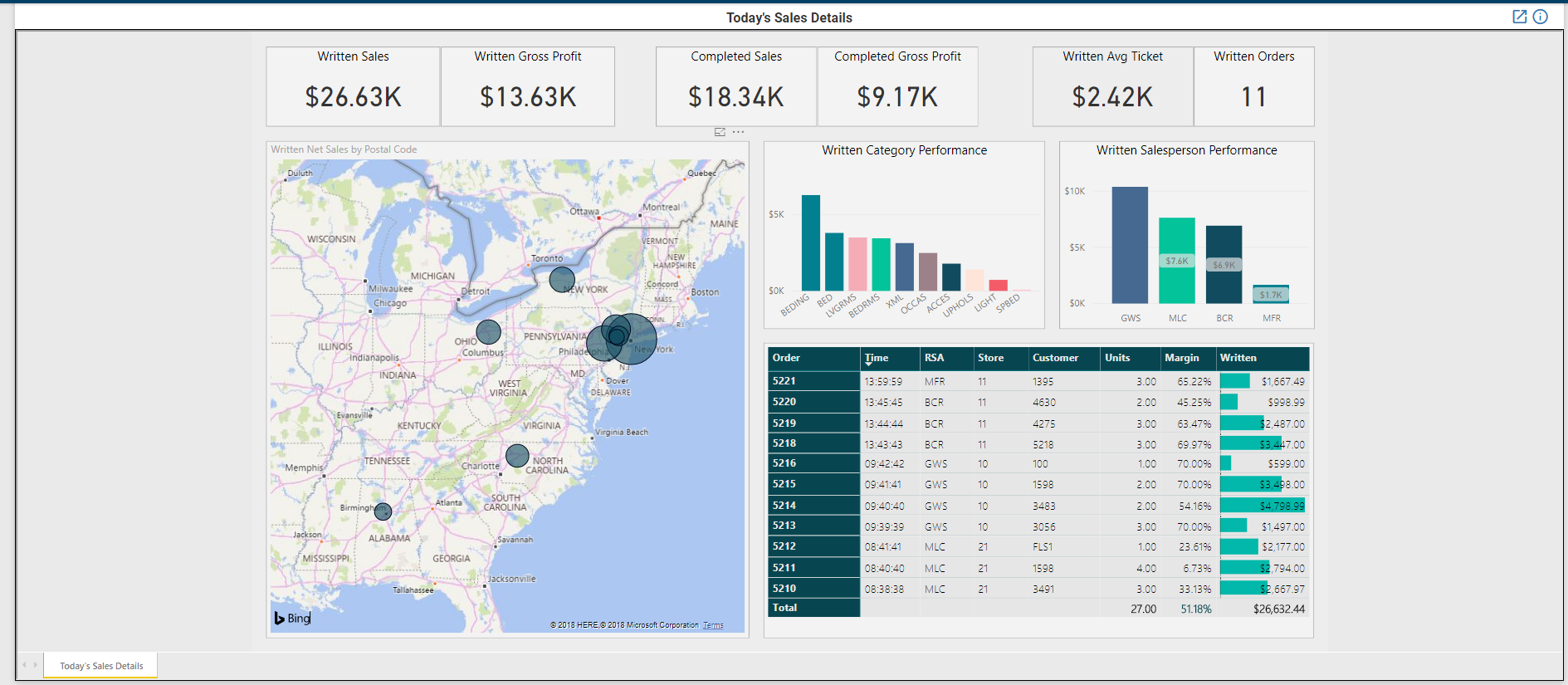The image size is (1568, 685).
Task: Click the info circle icon
Action: 1541,17
